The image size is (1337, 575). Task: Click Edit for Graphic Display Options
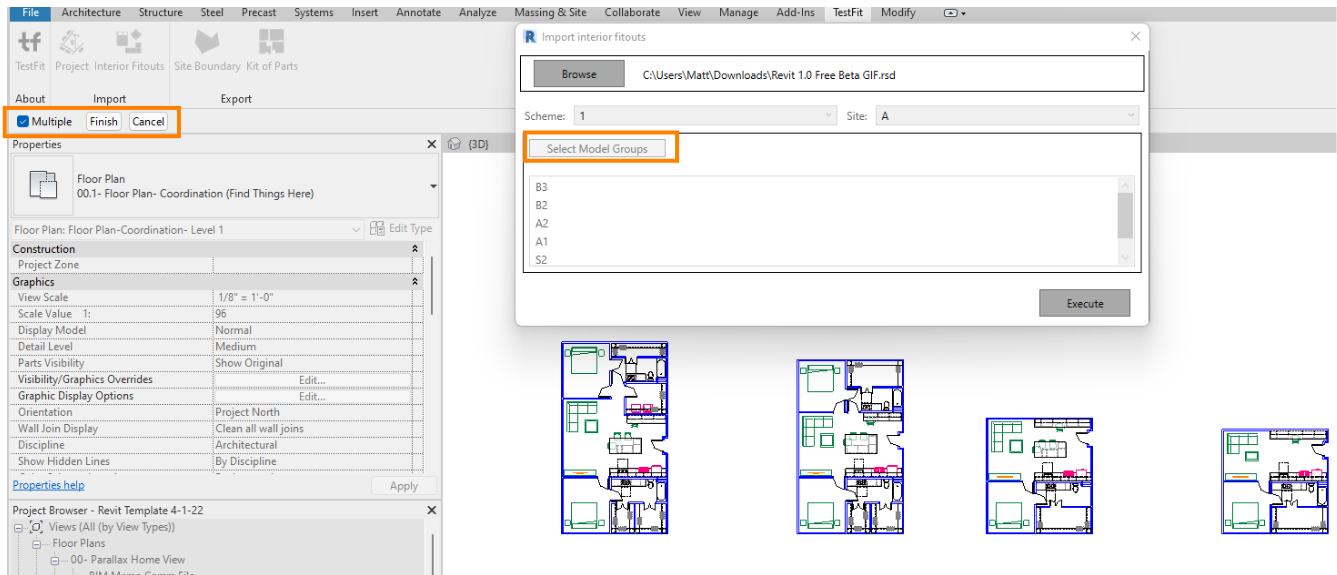point(311,396)
